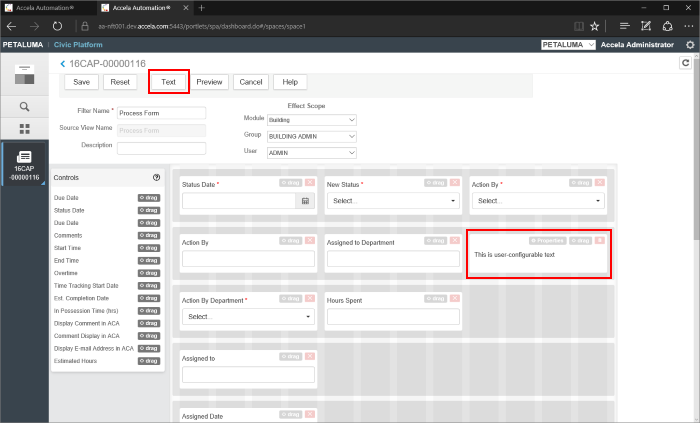
Task: Delete the user-configurable text block
Action: tap(599, 240)
